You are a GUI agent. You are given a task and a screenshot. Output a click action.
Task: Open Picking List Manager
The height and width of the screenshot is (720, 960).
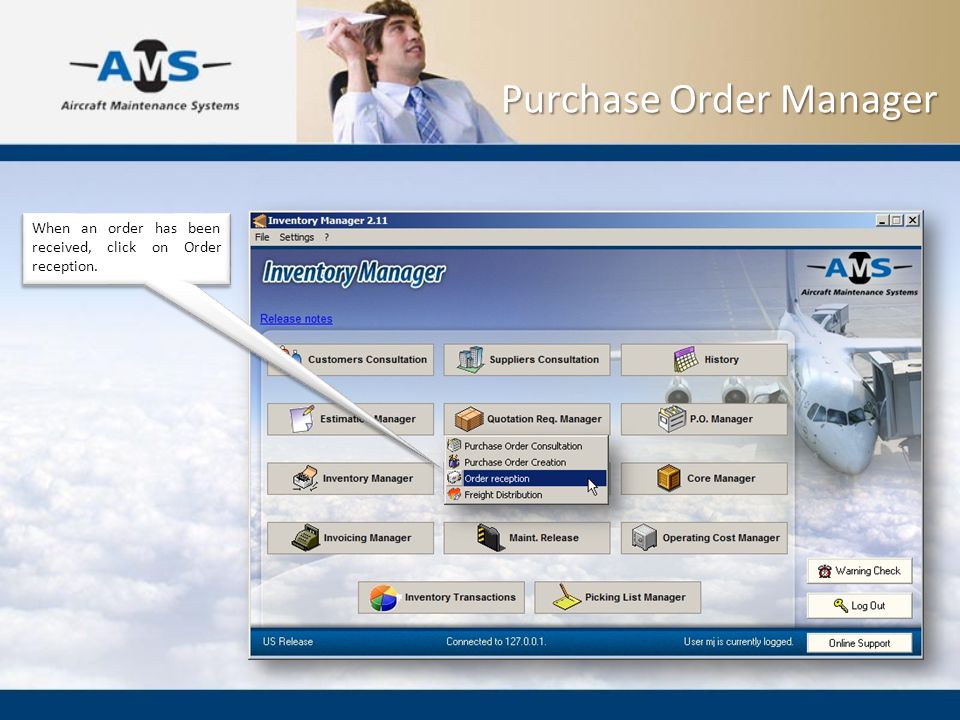(x=618, y=597)
